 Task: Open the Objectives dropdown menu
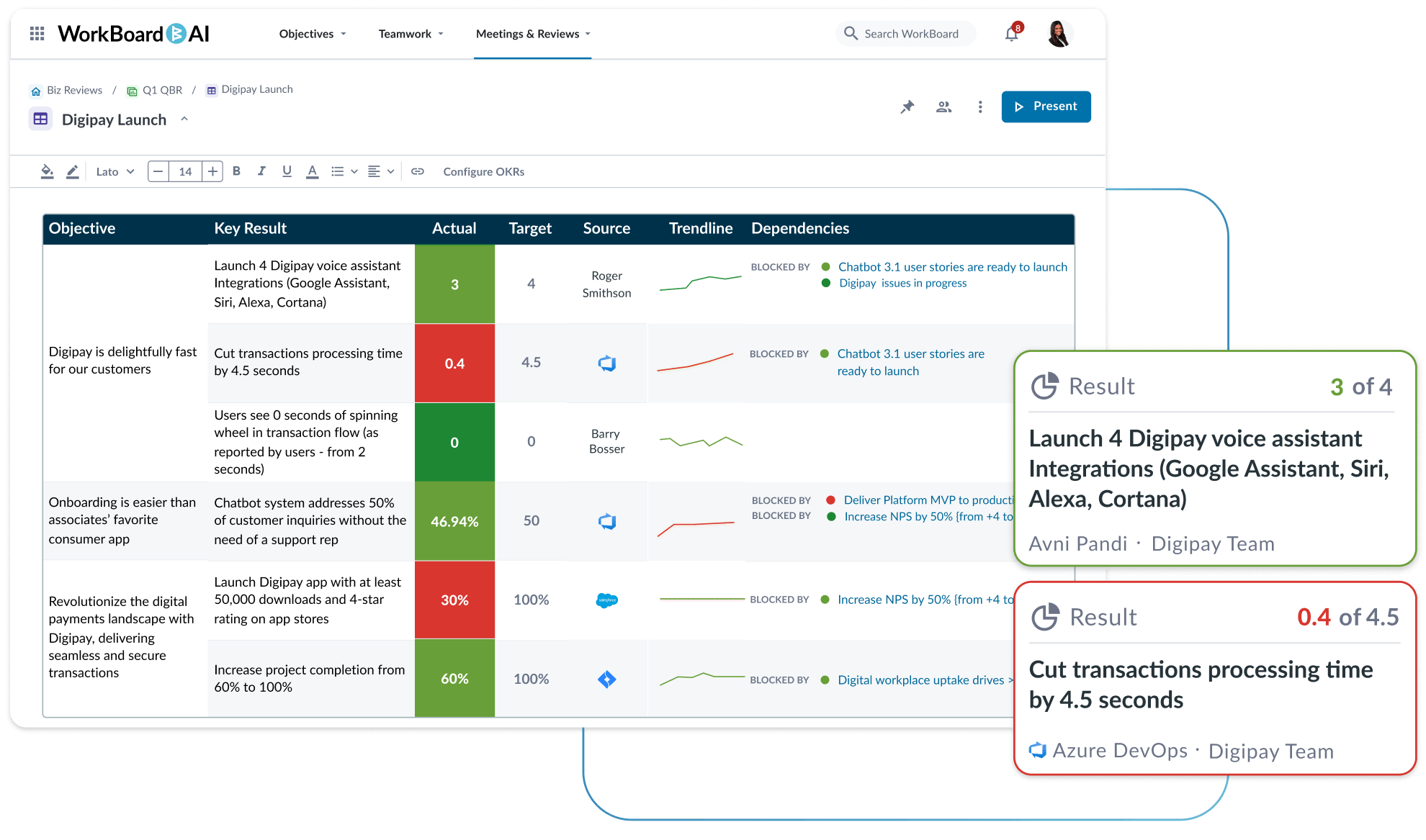313,34
